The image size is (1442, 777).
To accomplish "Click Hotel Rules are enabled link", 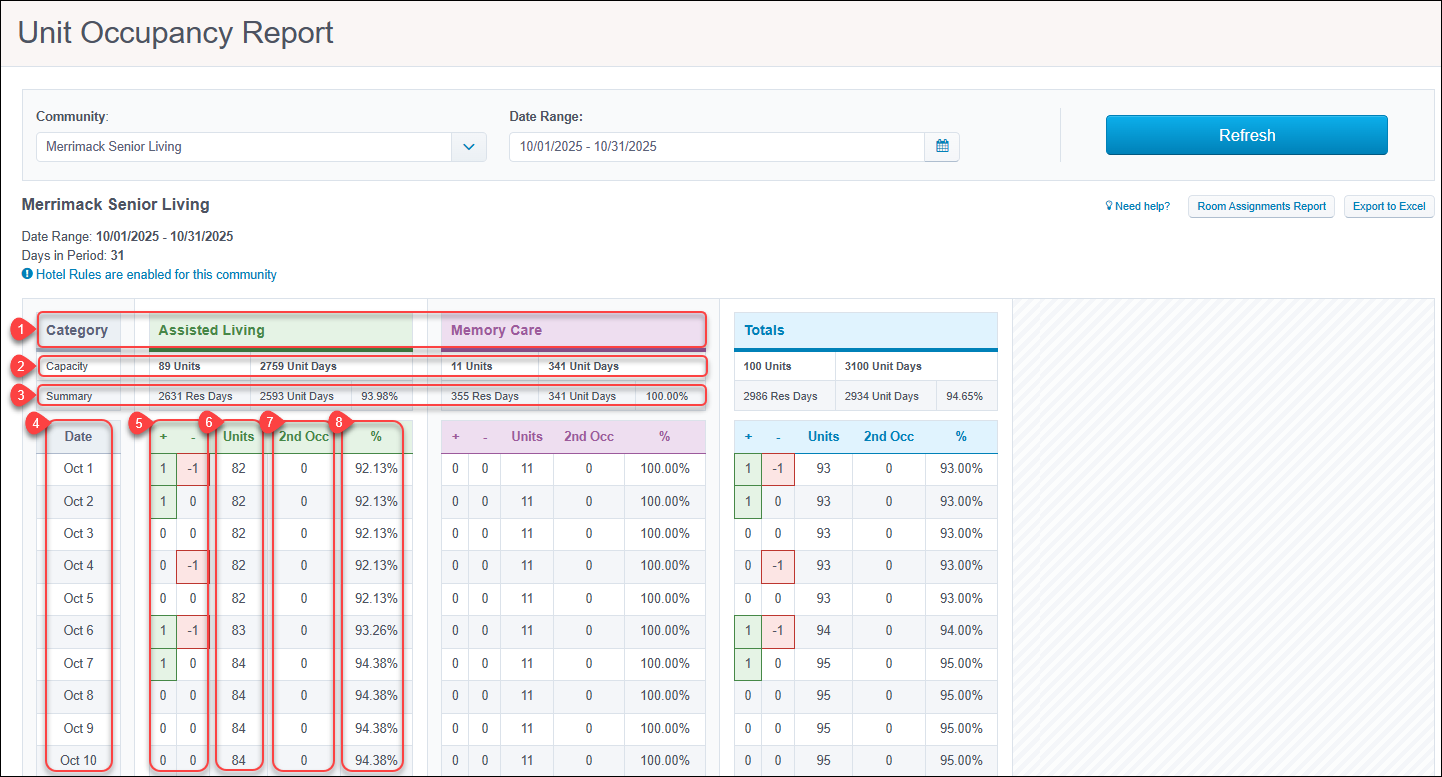I will [x=156, y=274].
